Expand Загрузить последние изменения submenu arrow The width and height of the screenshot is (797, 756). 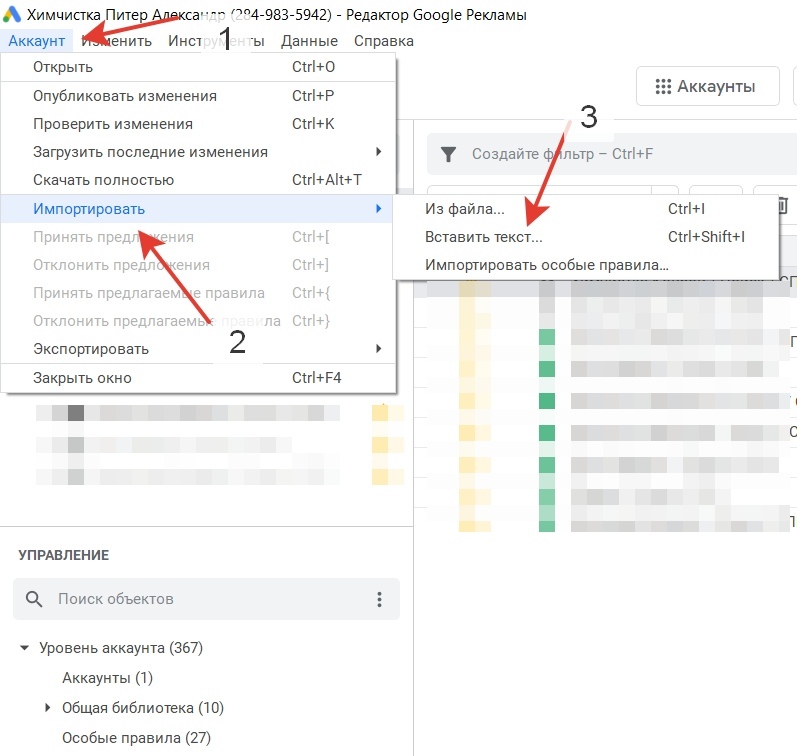pyautogui.click(x=378, y=152)
